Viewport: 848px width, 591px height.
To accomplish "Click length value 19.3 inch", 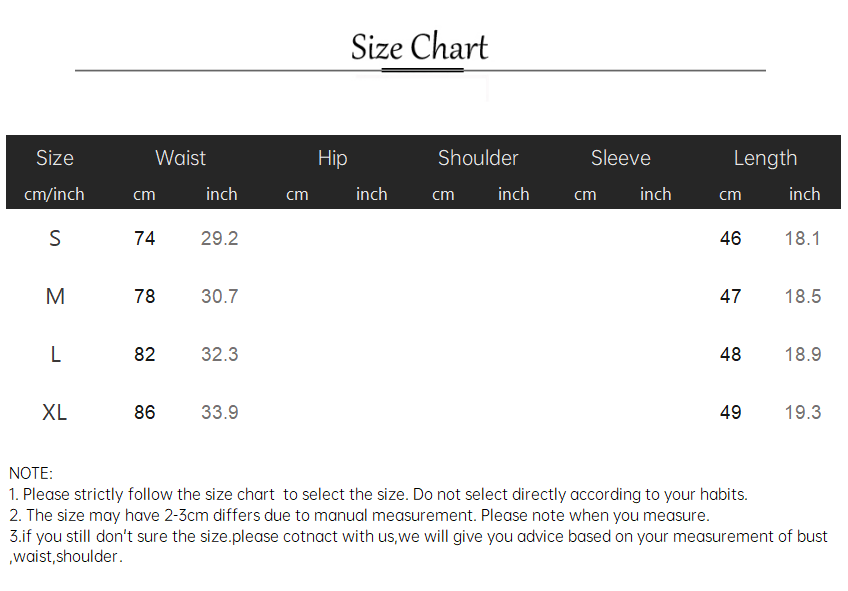I will (x=803, y=413).
